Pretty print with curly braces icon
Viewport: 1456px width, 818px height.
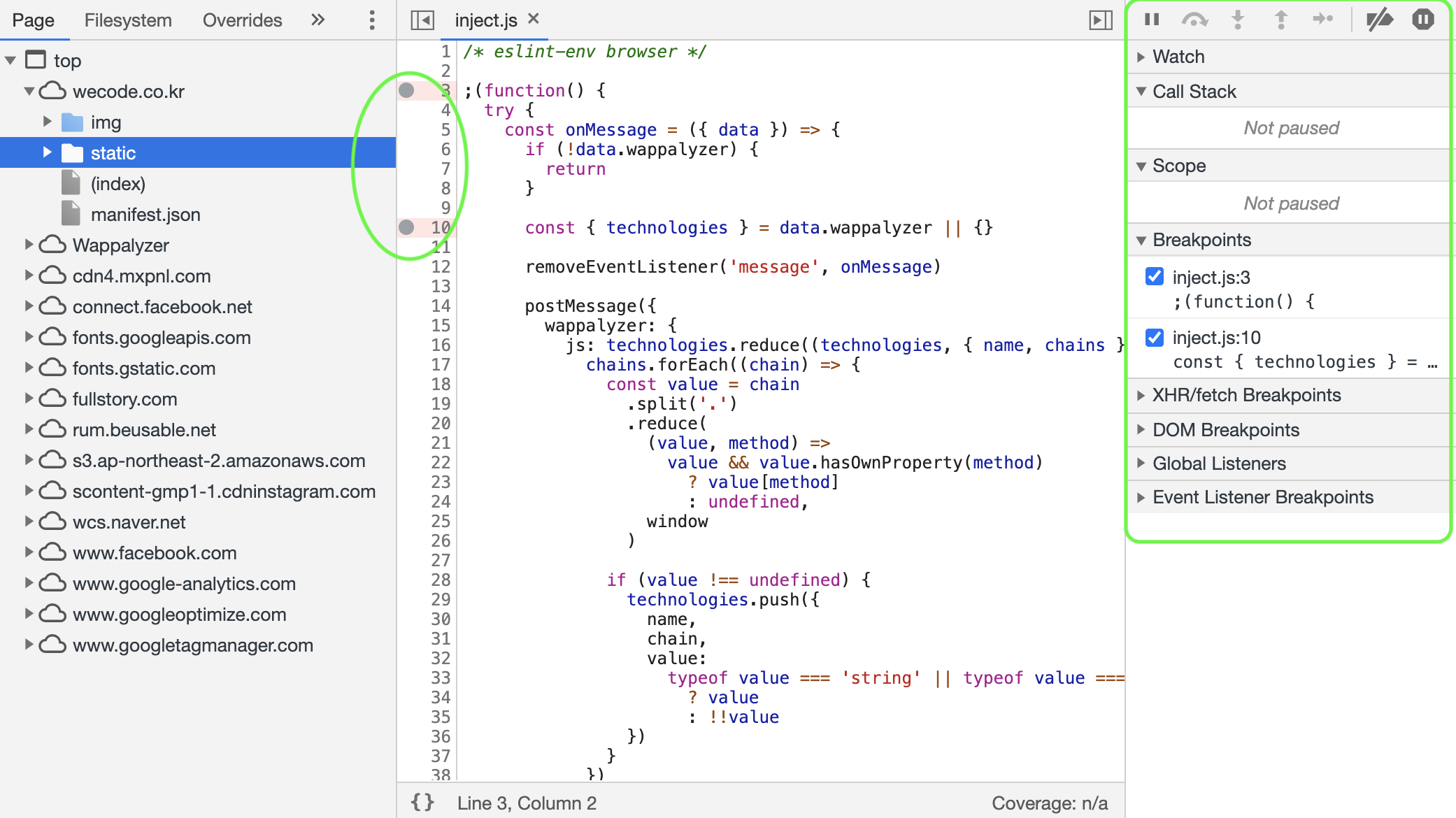[422, 803]
